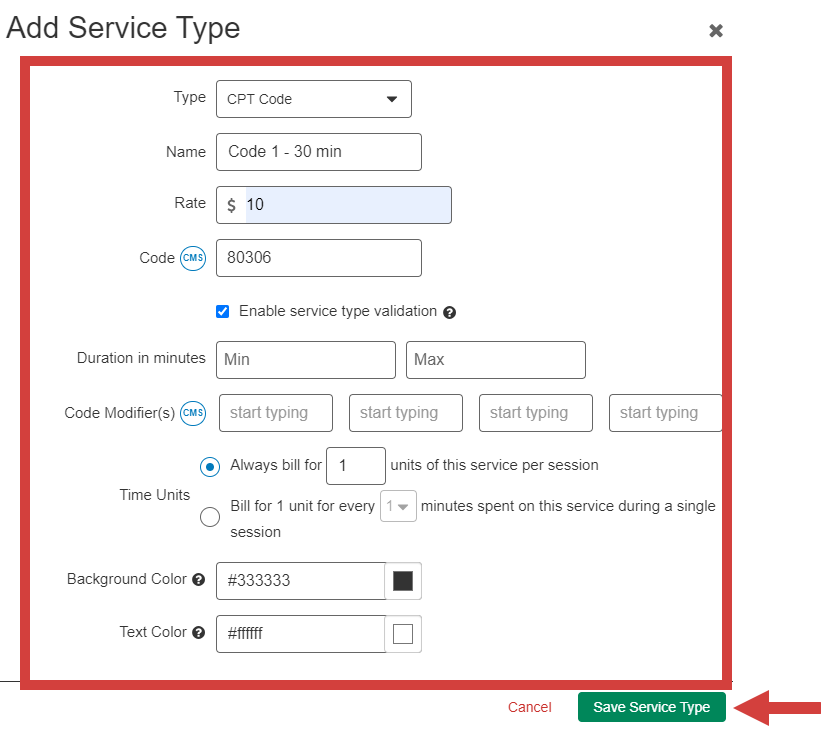Click help icon for service type validation
Image resolution: width=821 pixels, height=741 pixels.
click(x=449, y=312)
